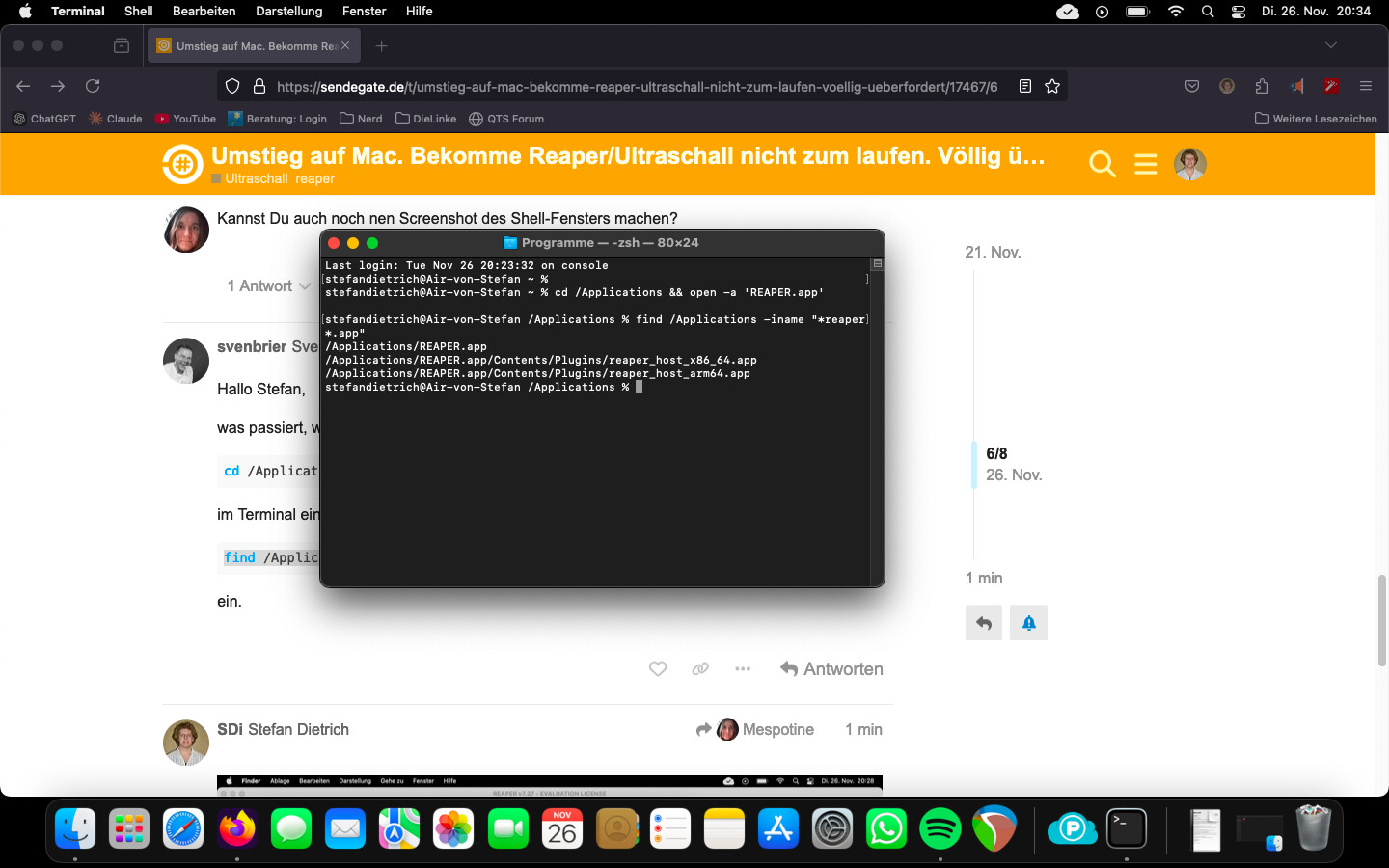Image resolution: width=1389 pixels, height=868 pixels.
Task: Open the Shell menu
Action: 138,12
